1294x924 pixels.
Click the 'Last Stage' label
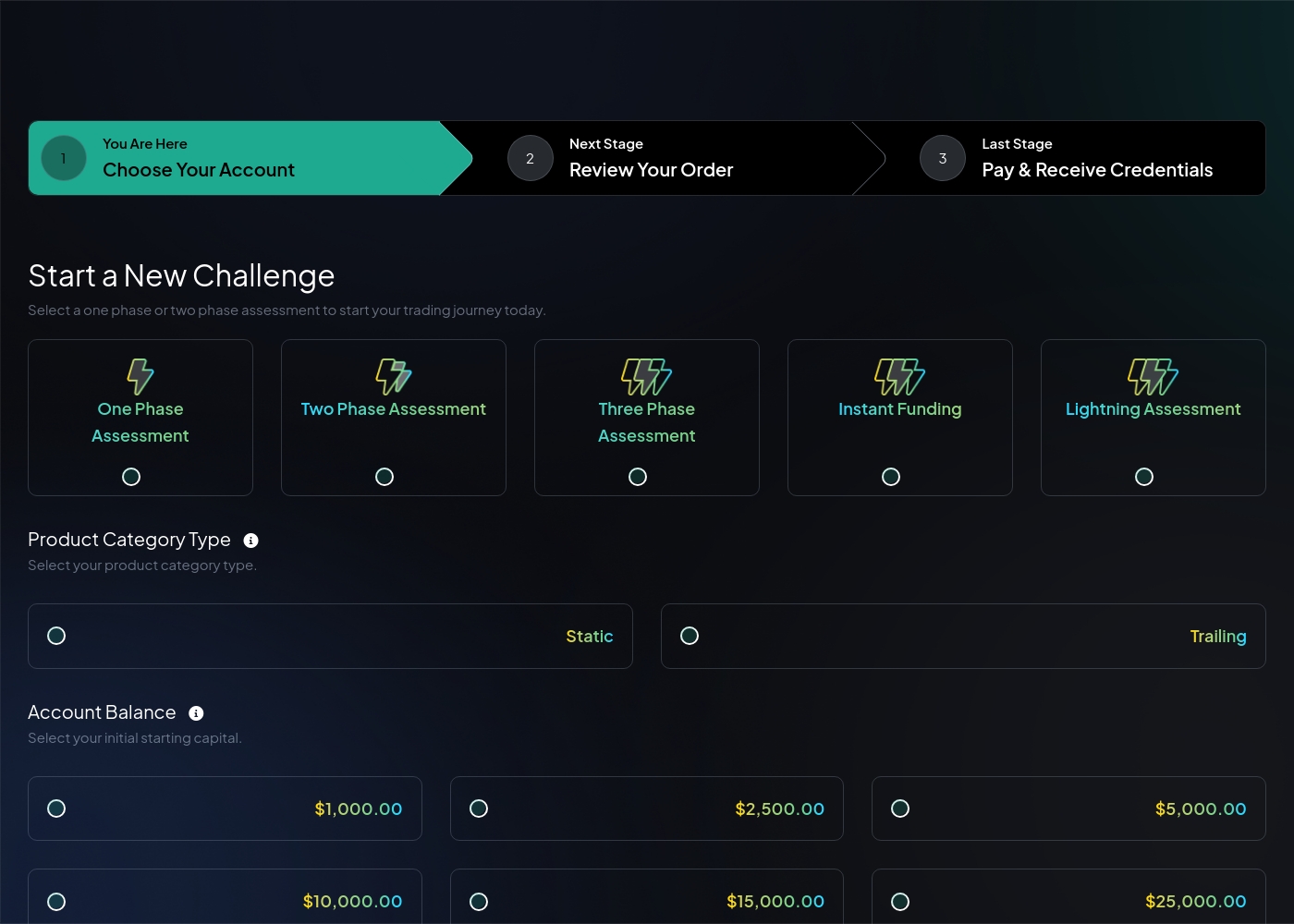1017,144
